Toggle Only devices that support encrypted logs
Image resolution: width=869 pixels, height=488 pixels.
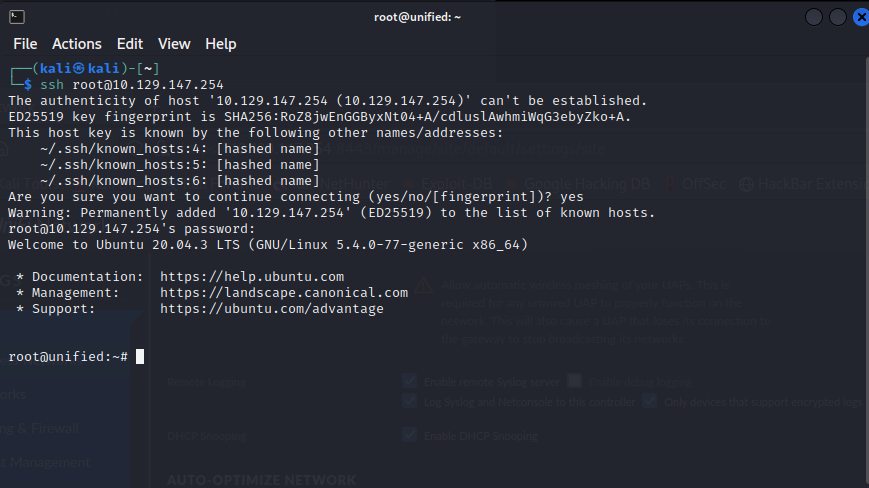[650, 401]
